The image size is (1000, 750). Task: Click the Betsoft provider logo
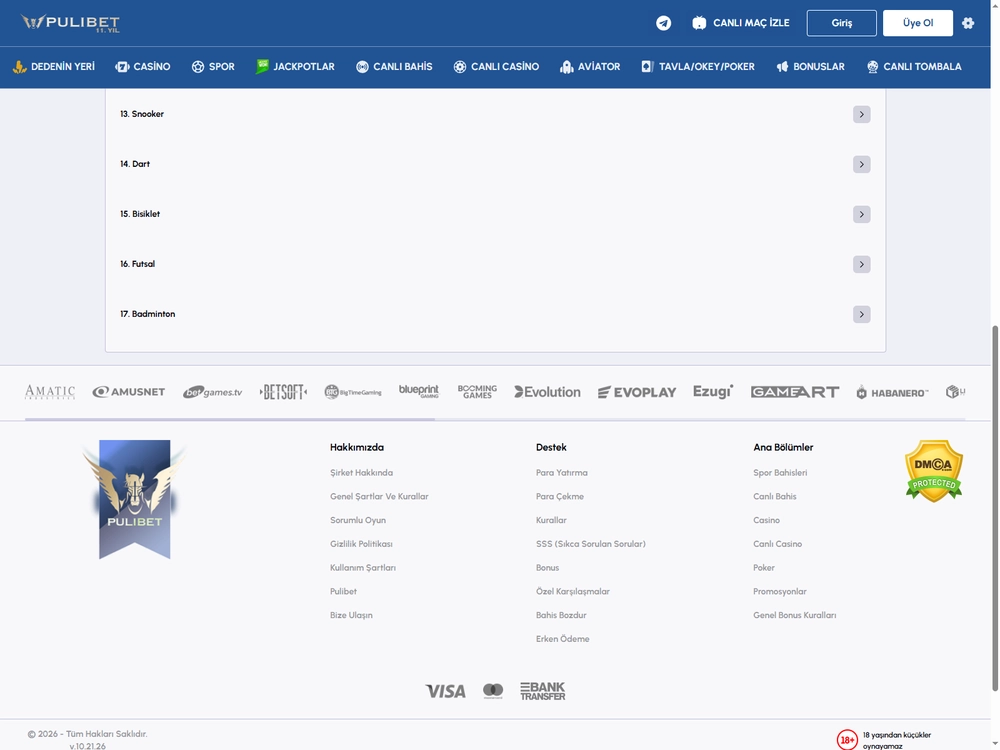pos(283,392)
